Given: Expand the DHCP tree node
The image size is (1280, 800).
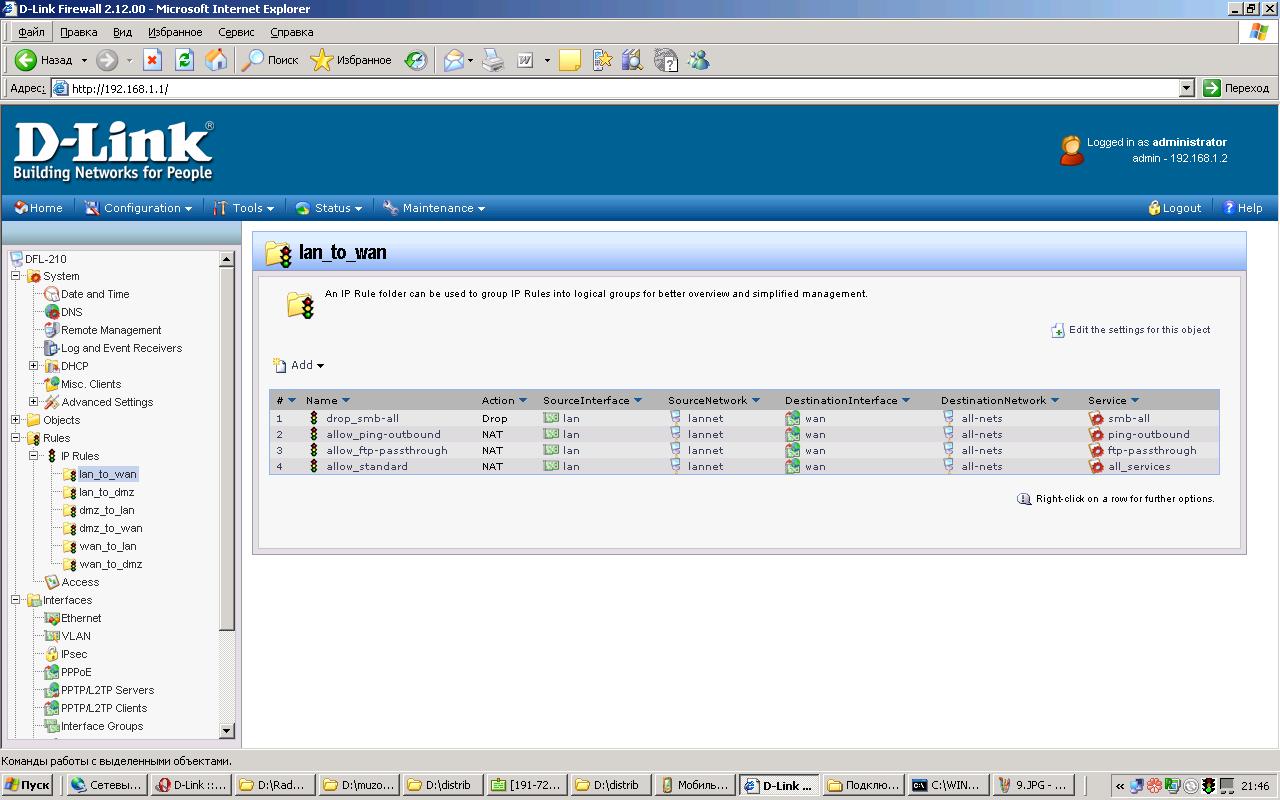Looking at the screenshot, I should [x=34, y=366].
